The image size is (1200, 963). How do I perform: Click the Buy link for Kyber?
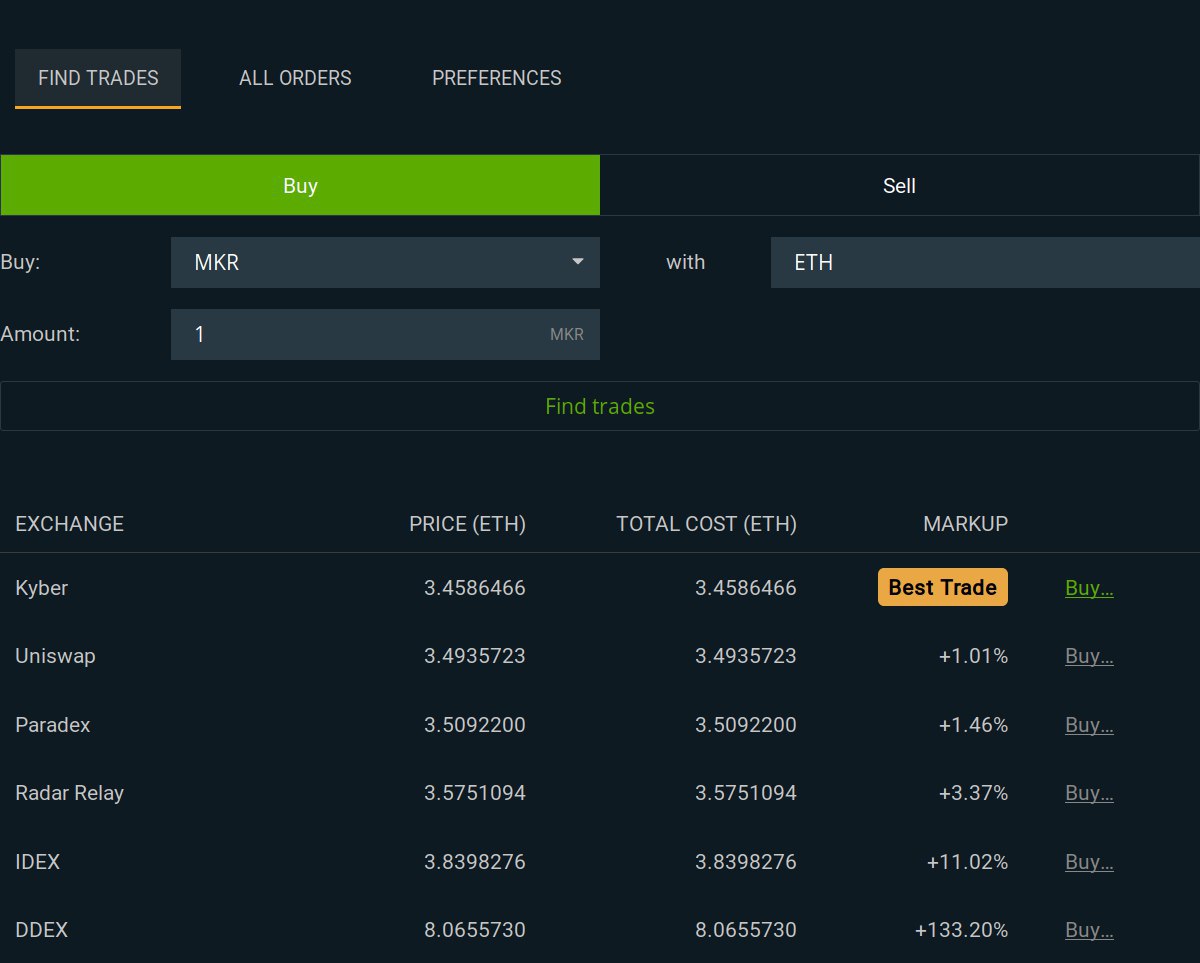(x=1089, y=588)
